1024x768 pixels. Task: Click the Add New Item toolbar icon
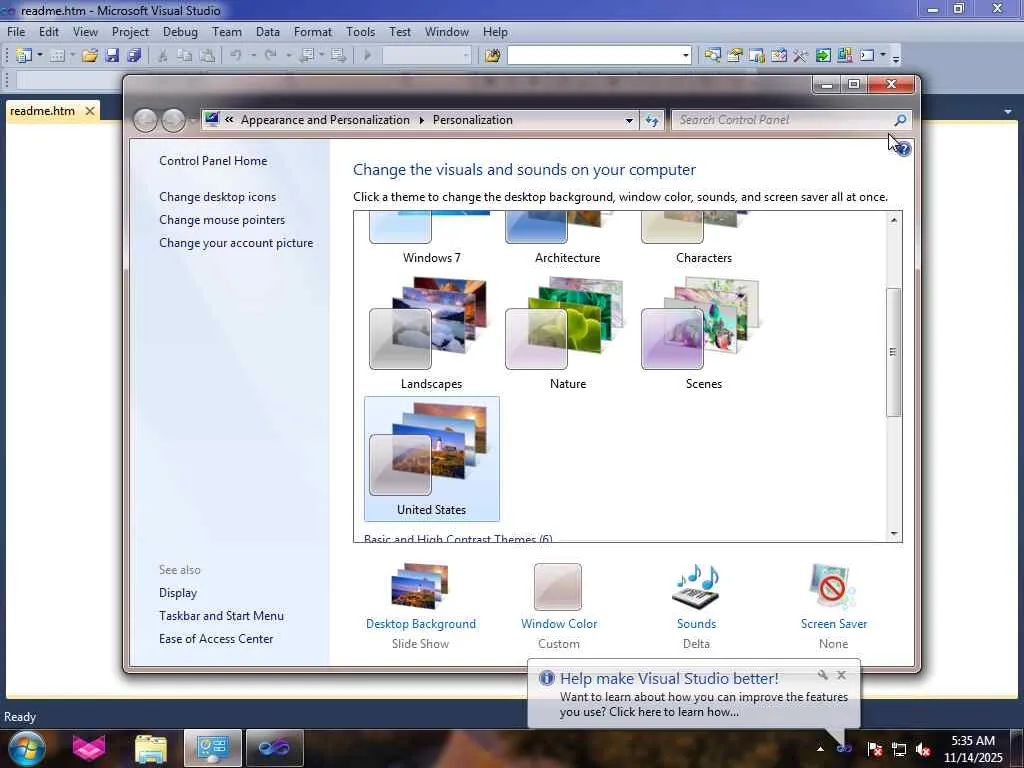(57, 56)
